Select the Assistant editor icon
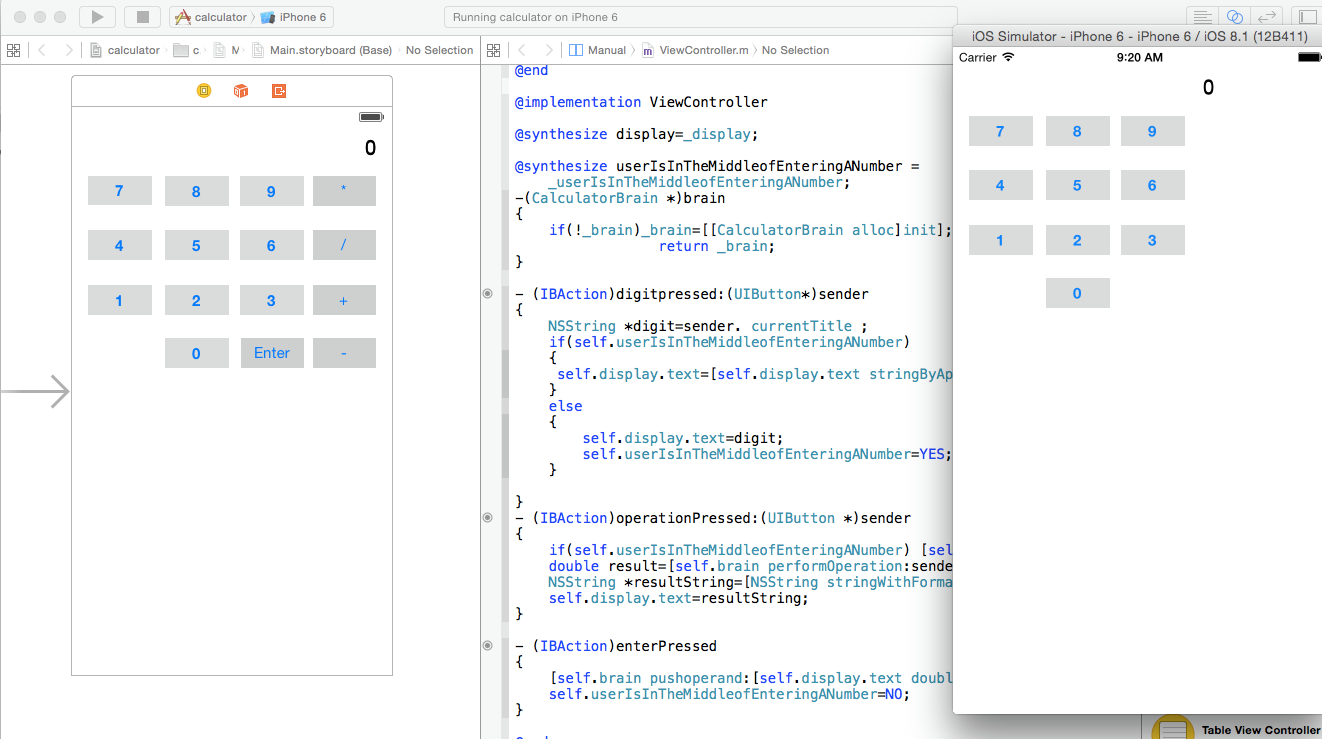The height and width of the screenshot is (739, 1322). (1235, 17)
